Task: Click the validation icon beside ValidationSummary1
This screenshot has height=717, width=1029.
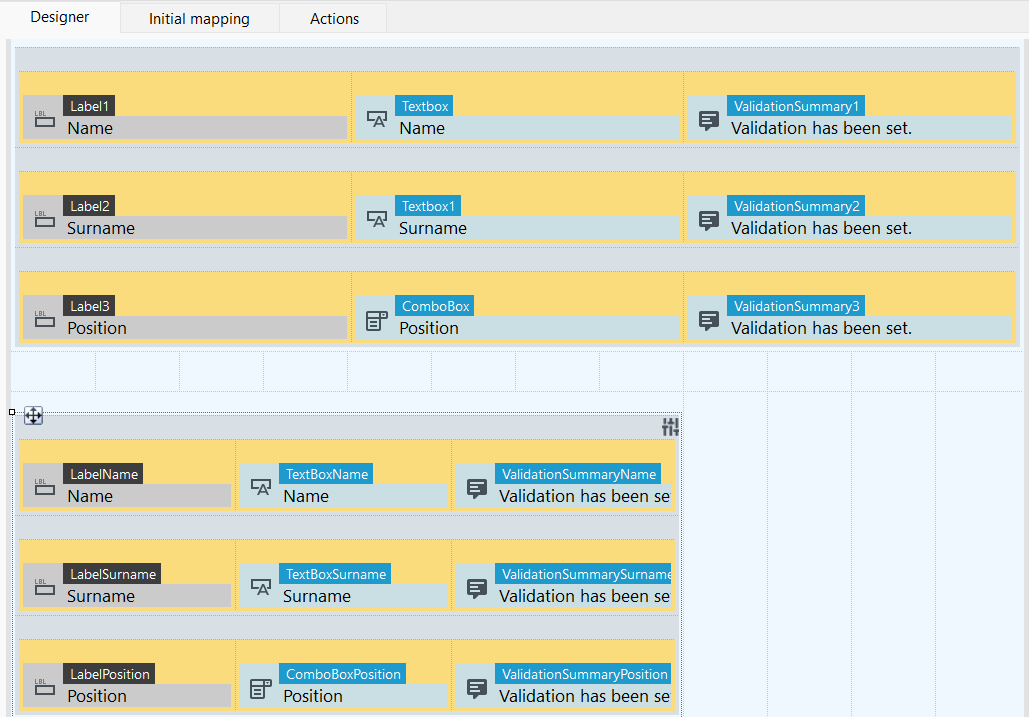Action: (709, 121)
